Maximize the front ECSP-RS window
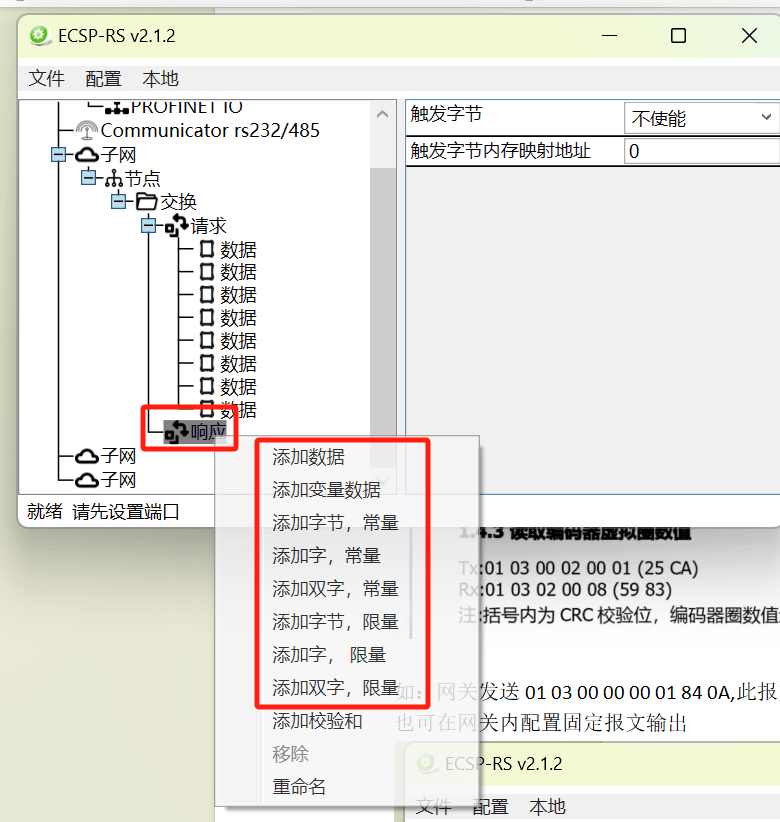 click(x=678, y=36)
